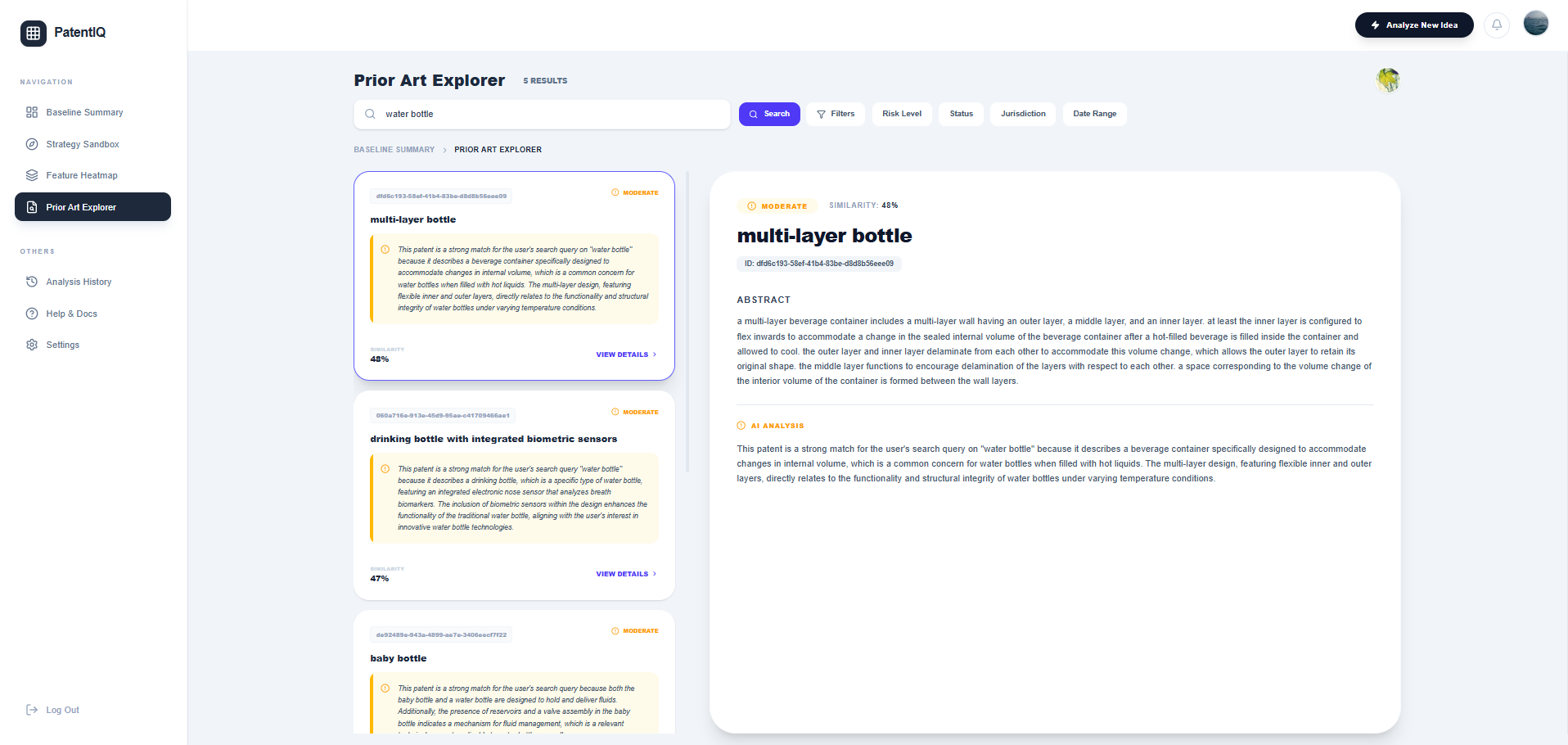
Task: Click the Settings gear icon
Action: click(x=32, y=345)
